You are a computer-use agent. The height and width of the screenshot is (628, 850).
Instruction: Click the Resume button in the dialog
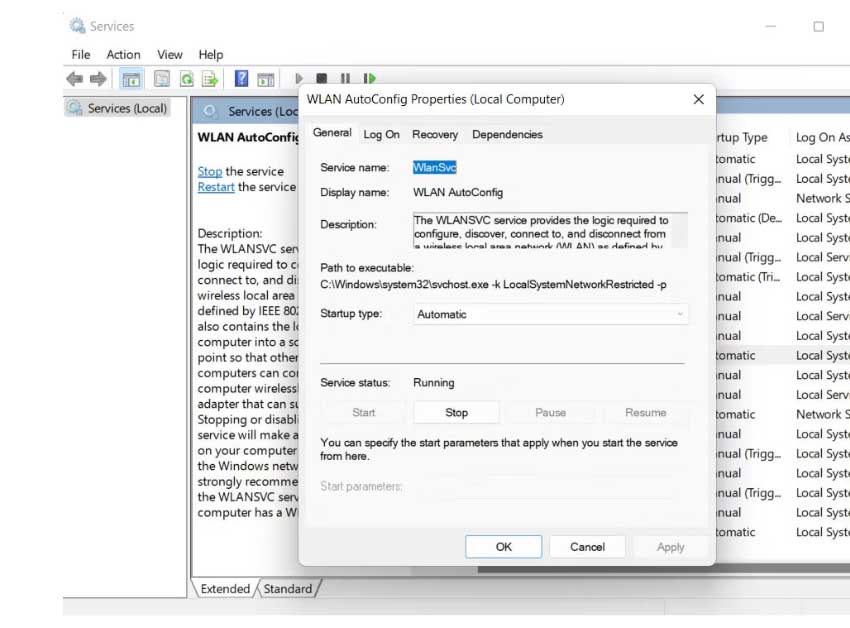645,413
